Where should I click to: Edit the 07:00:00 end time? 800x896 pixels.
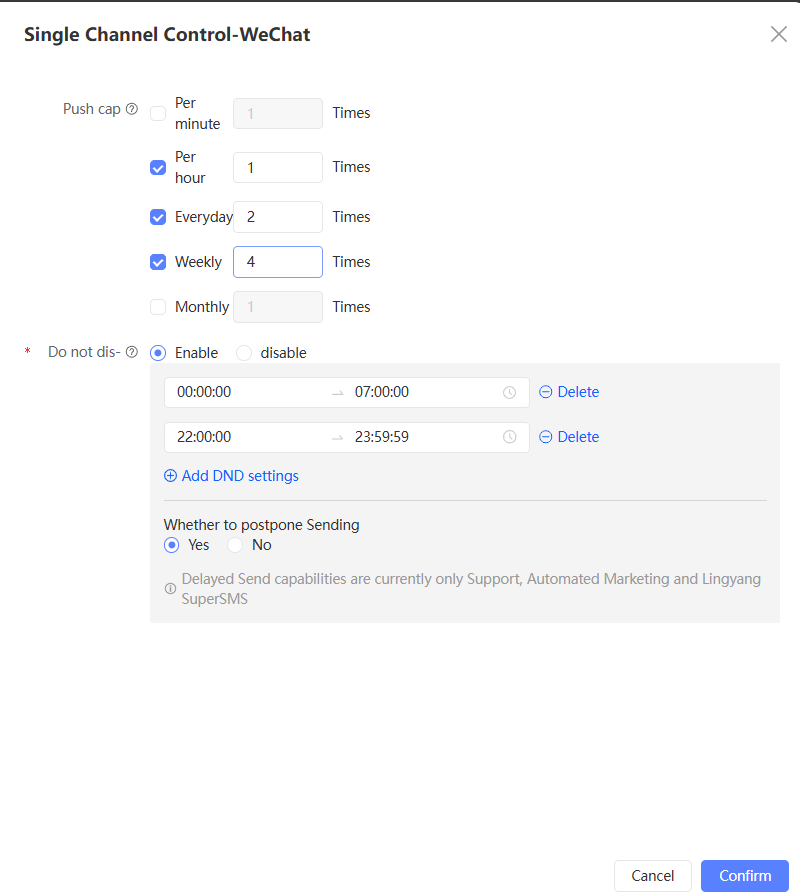click(382, 392)
